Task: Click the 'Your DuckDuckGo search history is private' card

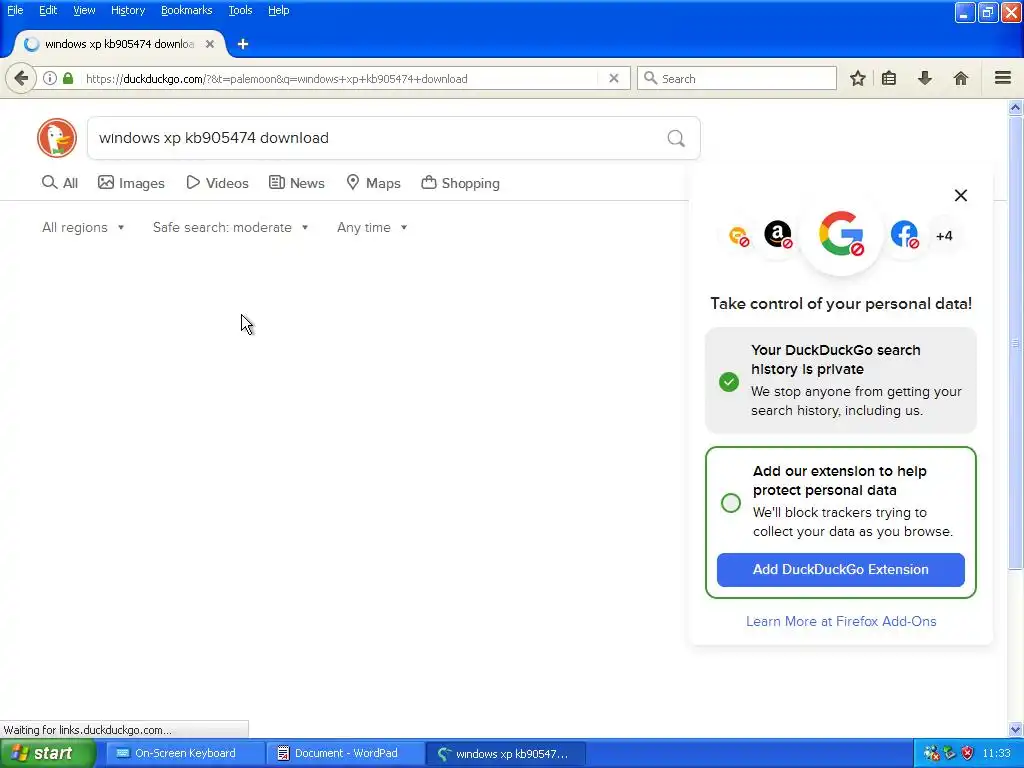Action: pyautogui.click(x=840, y=380)
